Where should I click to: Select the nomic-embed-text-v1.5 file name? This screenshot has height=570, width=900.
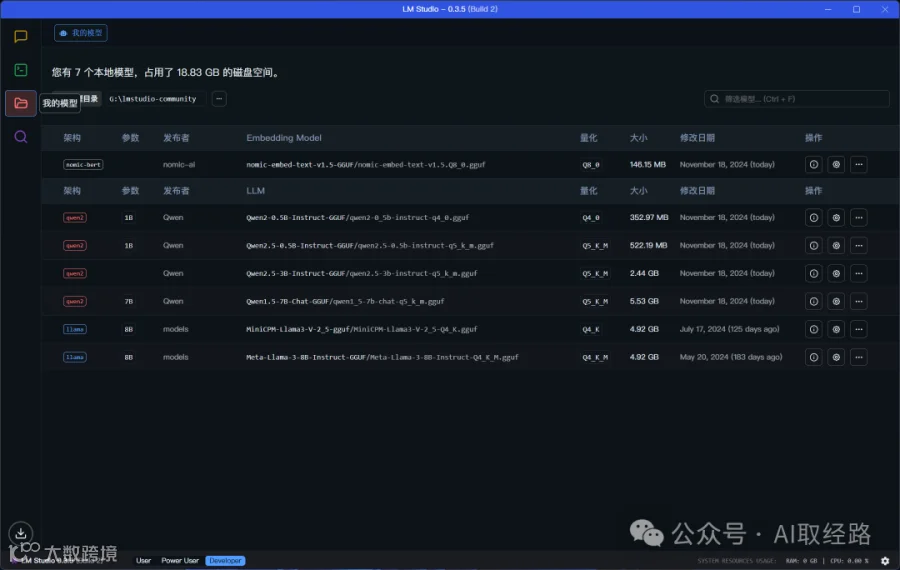point(366,165)
